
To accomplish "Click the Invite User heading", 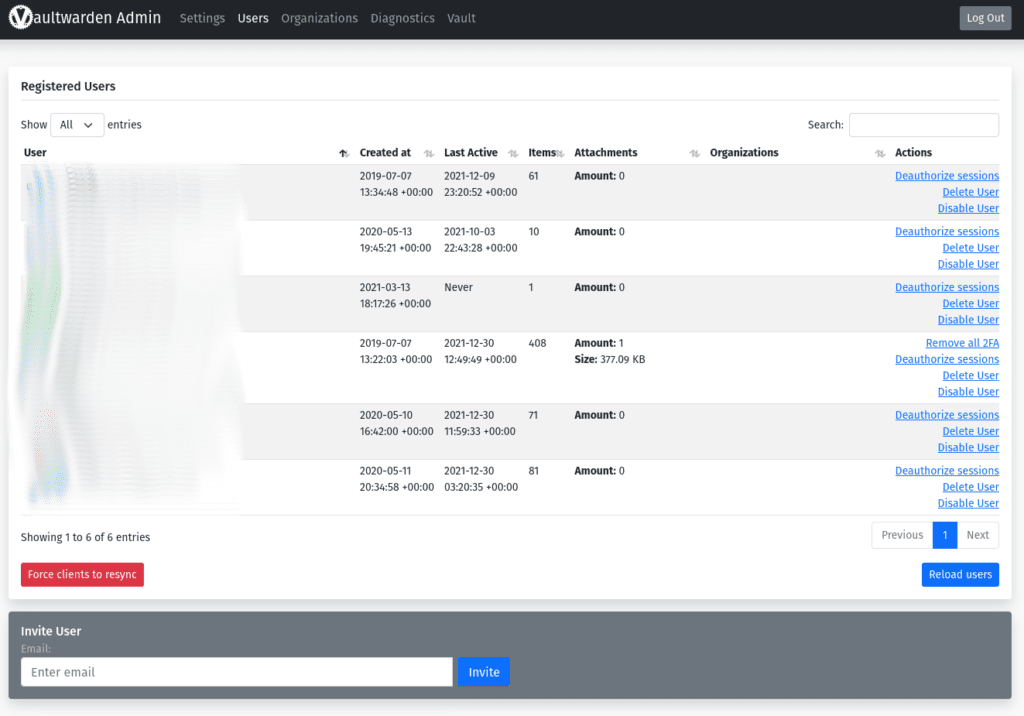I will coord(51,631).
